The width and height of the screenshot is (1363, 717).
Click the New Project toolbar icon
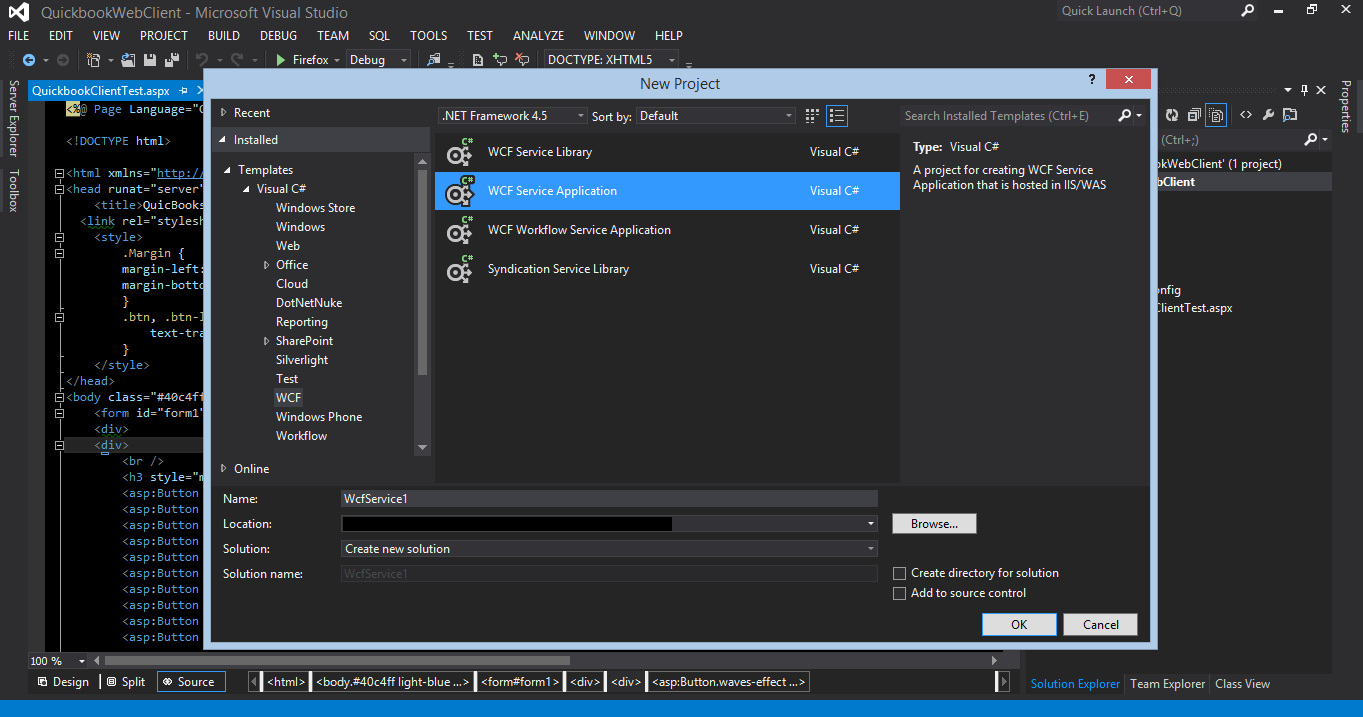tap(93, 60)
